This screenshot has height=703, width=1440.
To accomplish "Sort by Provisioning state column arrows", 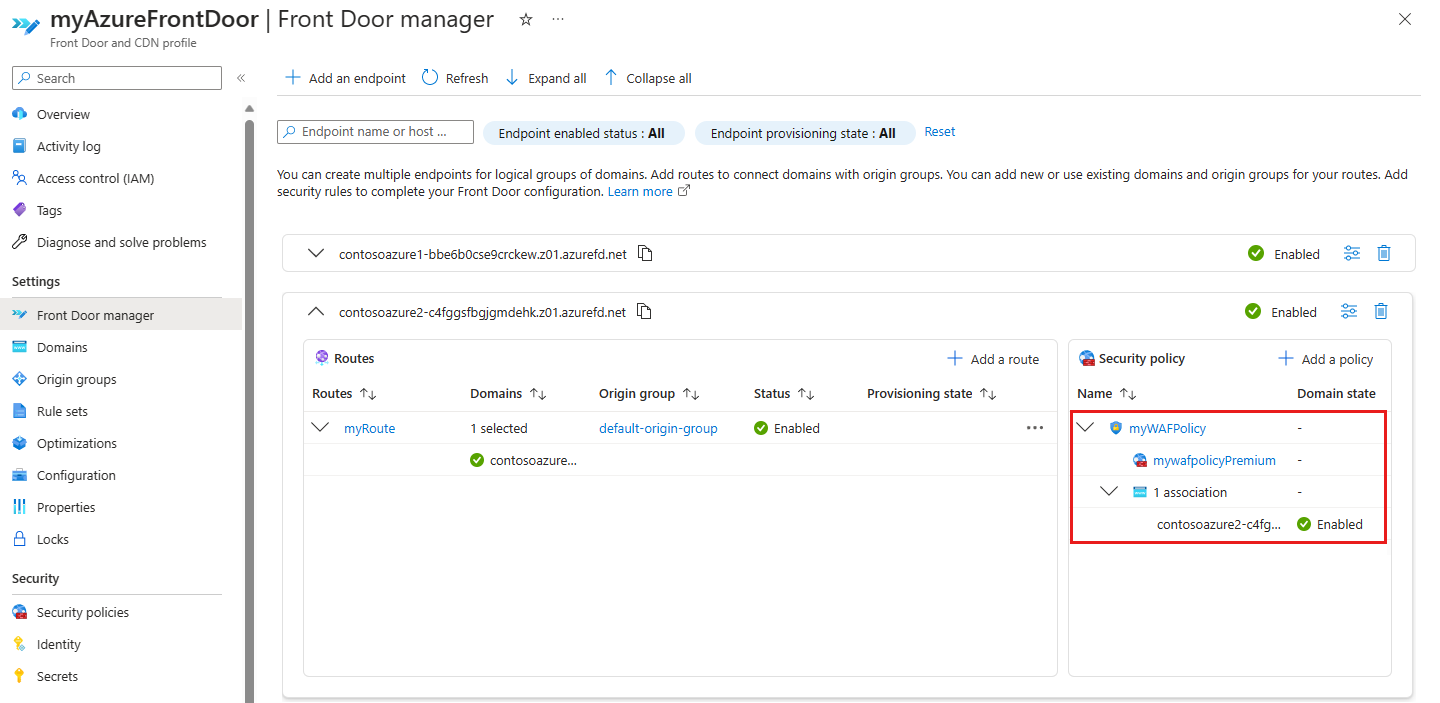I will [x=988, y=394].
